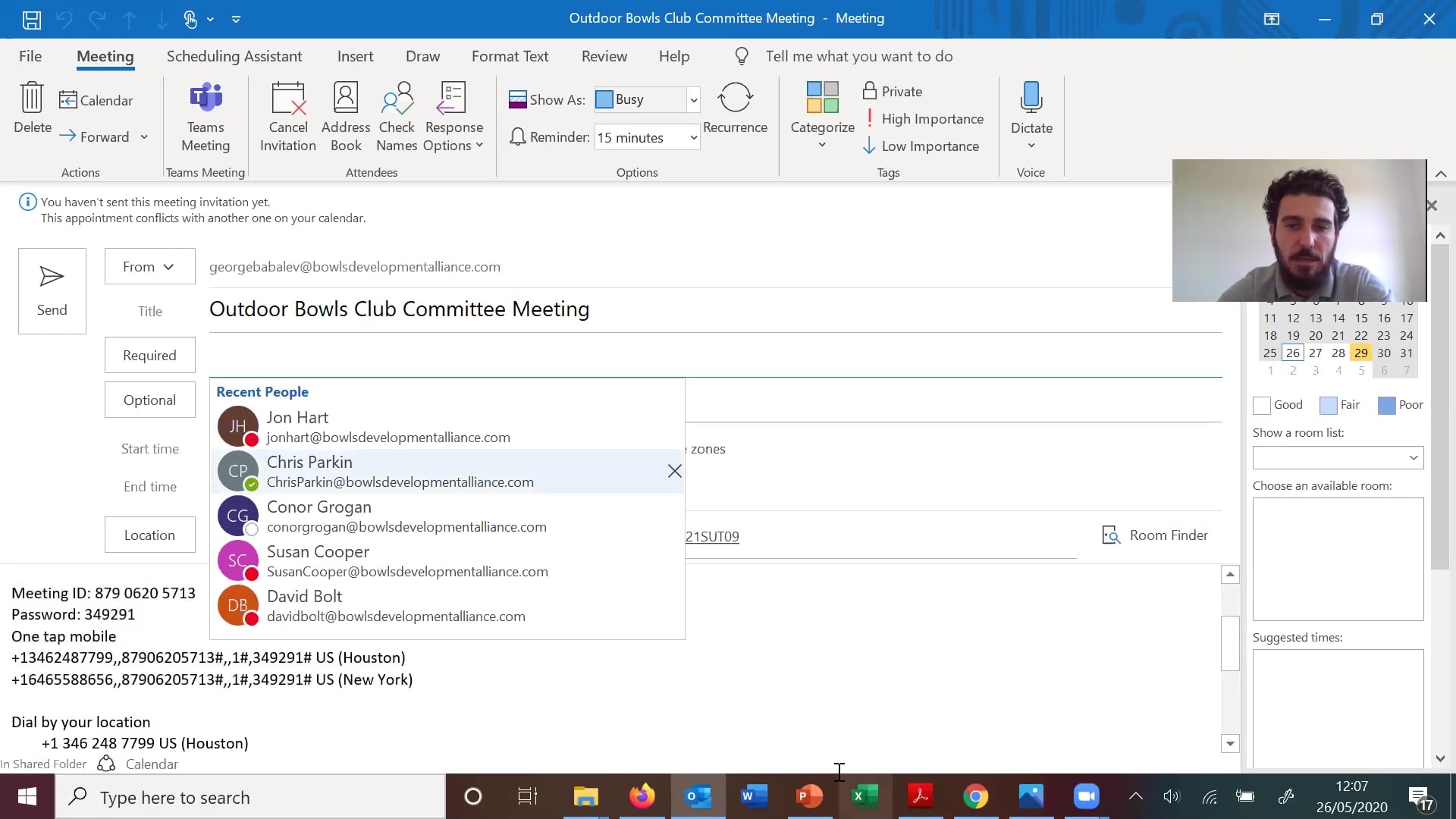Click the Required attendees button
Screen dimensions: 1456x819
(149, 356)
